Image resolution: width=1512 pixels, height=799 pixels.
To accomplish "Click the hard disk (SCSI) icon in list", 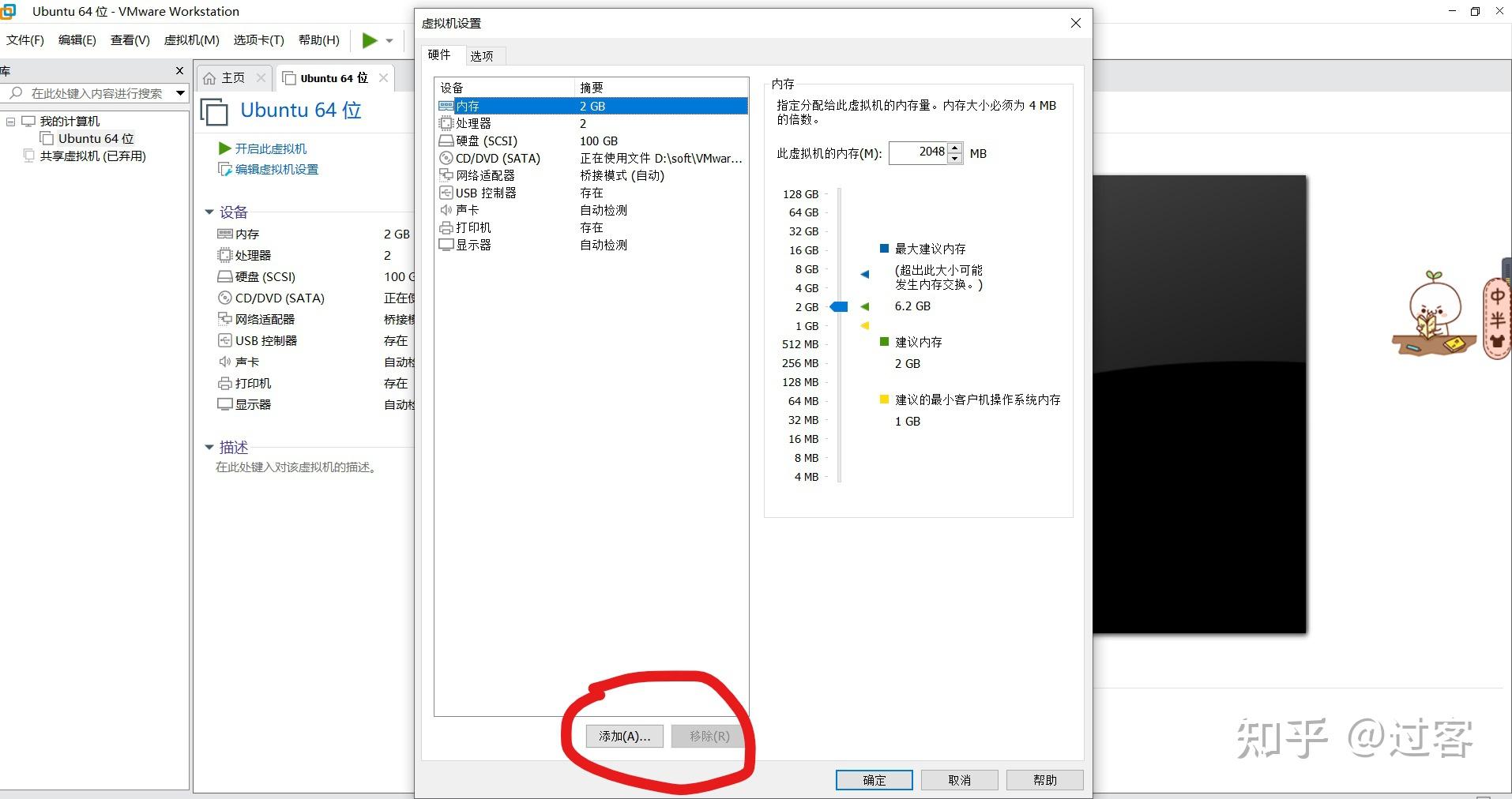I will coord(446,141).
